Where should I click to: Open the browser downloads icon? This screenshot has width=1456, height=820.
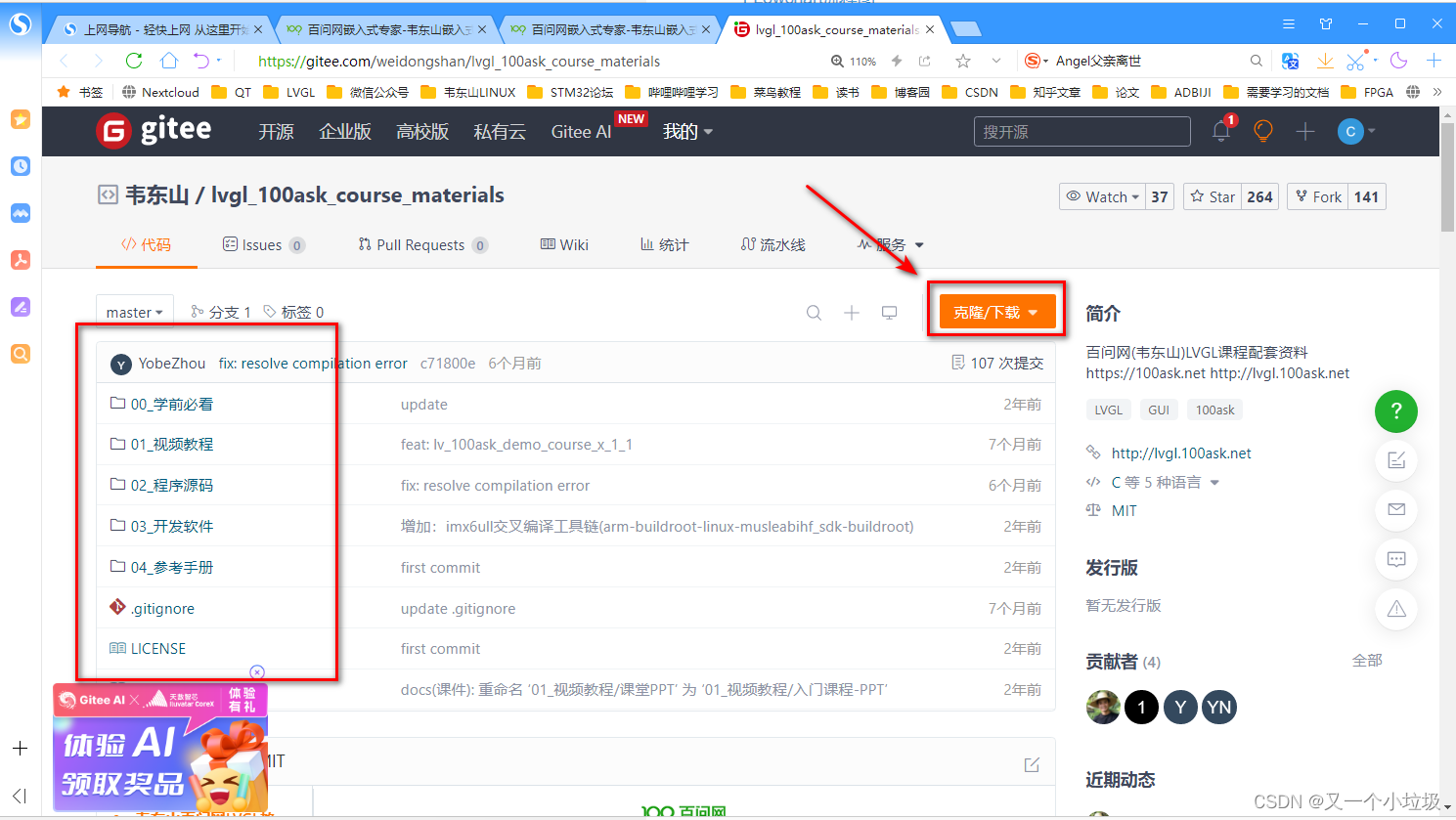tap(1325, 61)
